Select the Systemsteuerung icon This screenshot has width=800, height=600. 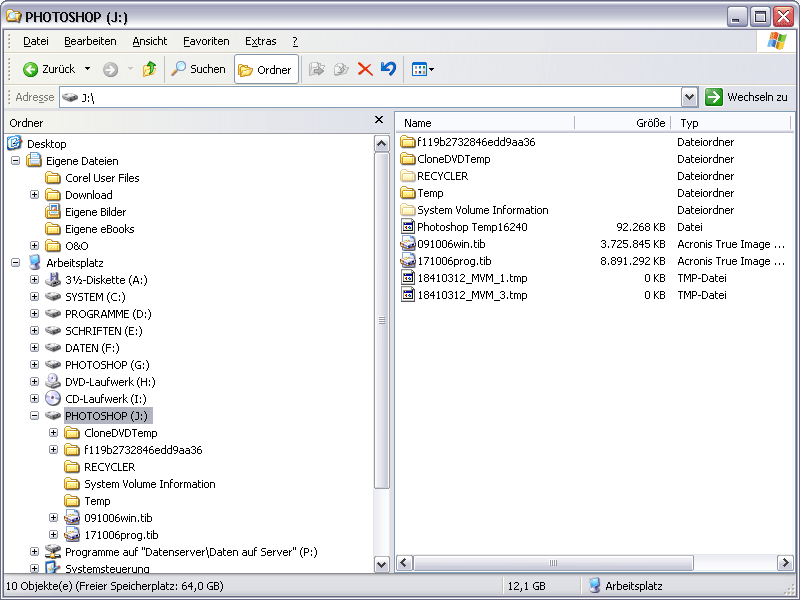(53, 567)
